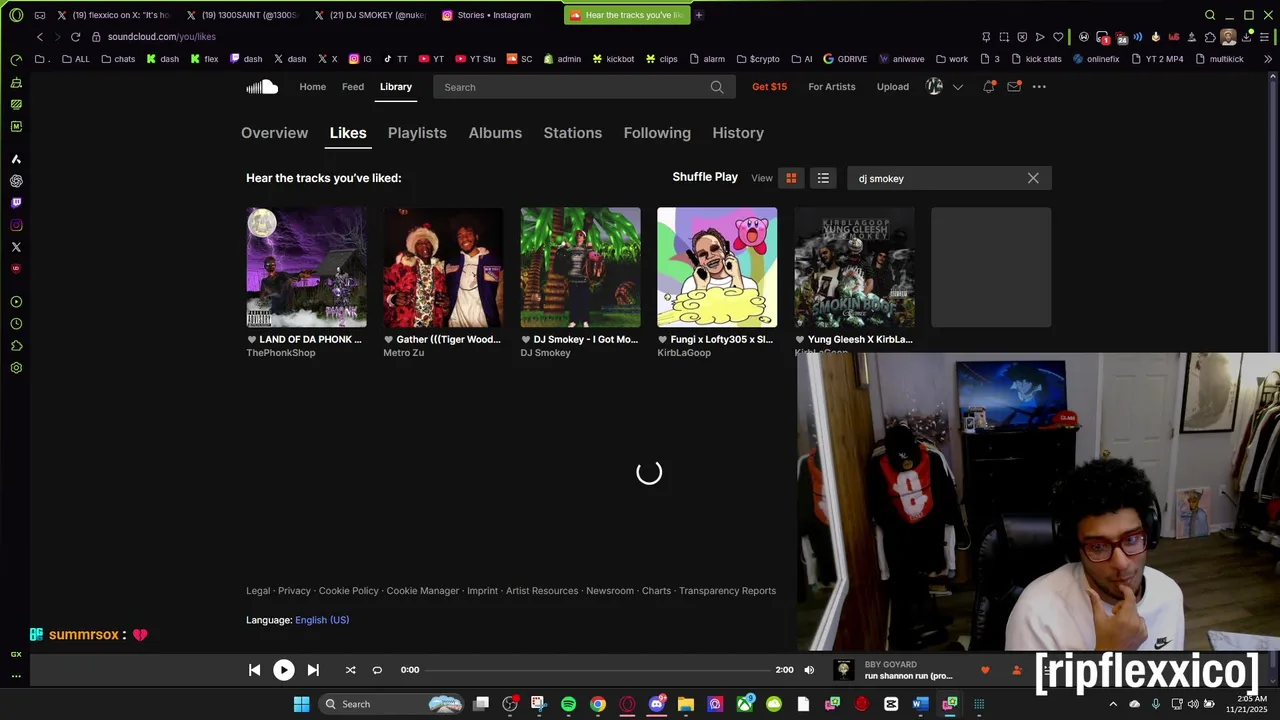The width and height of the screenshot is (1280, 720).
Task: Clear the dj smokey filter text
Action: pos(1033,178)
